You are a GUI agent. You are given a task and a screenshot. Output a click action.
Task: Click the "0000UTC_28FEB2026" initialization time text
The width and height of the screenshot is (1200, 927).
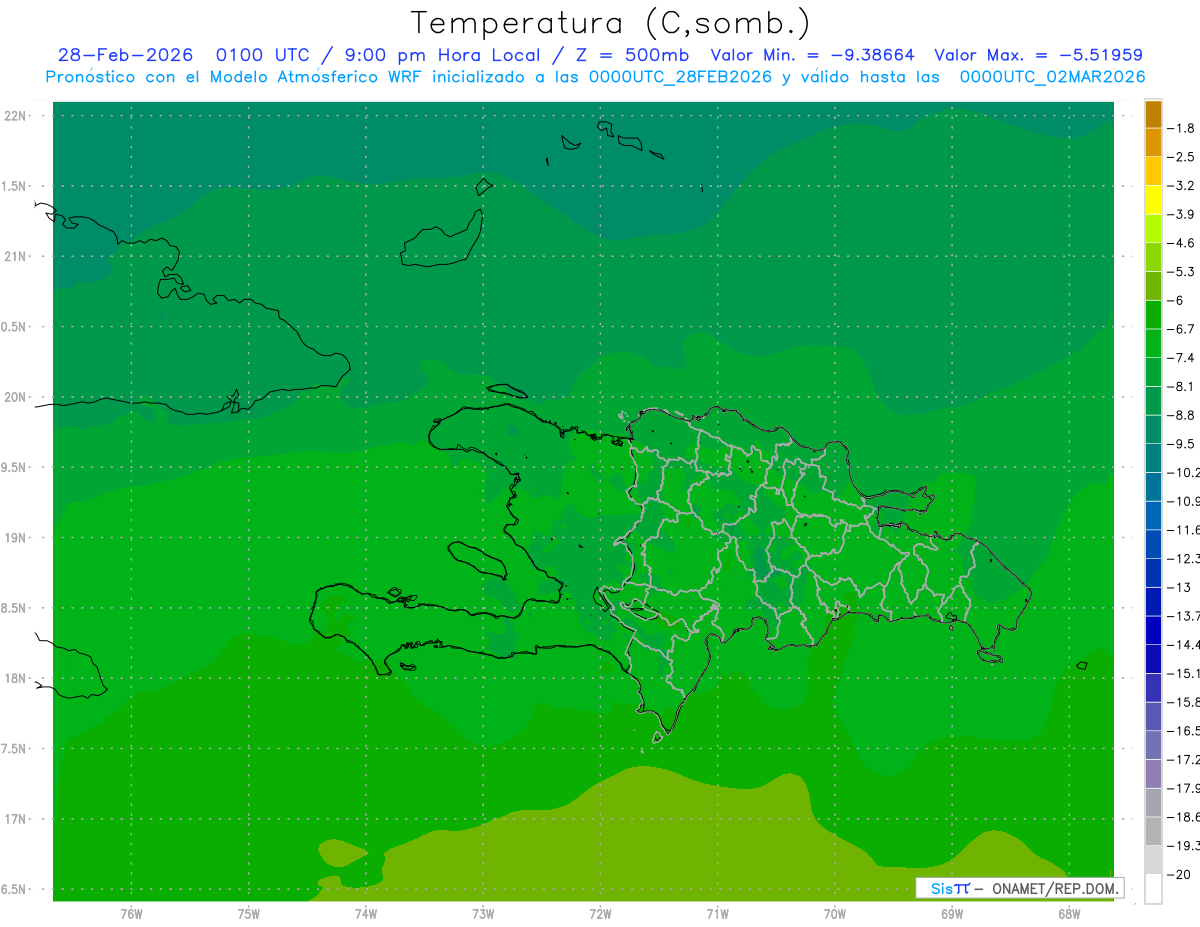point(680,77)
